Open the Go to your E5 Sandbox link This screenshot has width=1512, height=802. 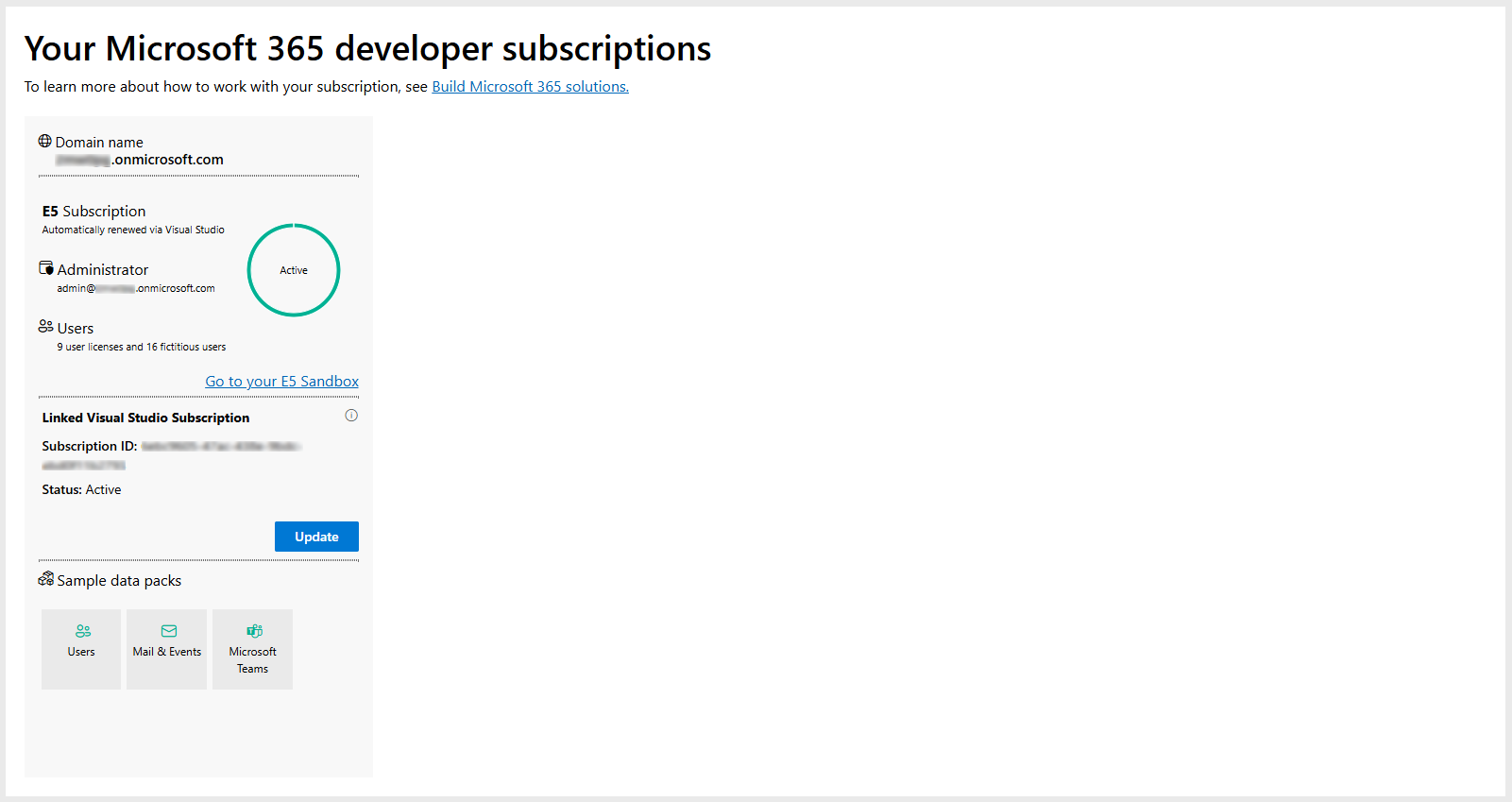[281, 382]
